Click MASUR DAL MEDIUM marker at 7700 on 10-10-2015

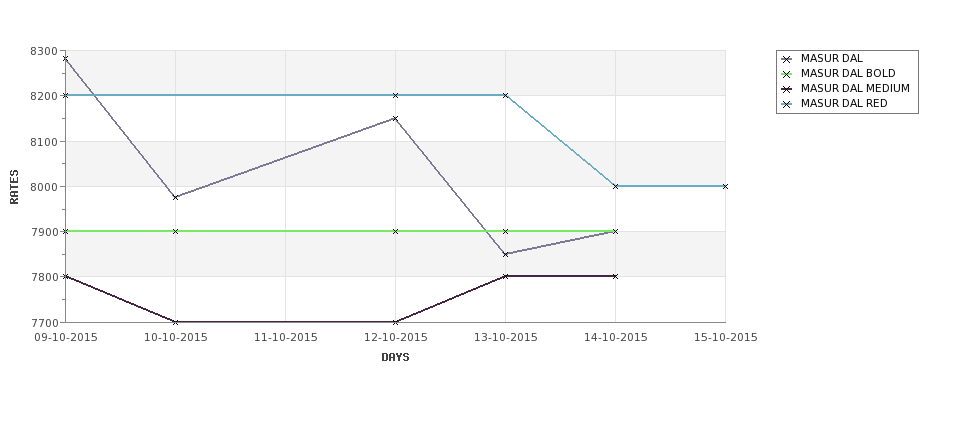point(175,322)
